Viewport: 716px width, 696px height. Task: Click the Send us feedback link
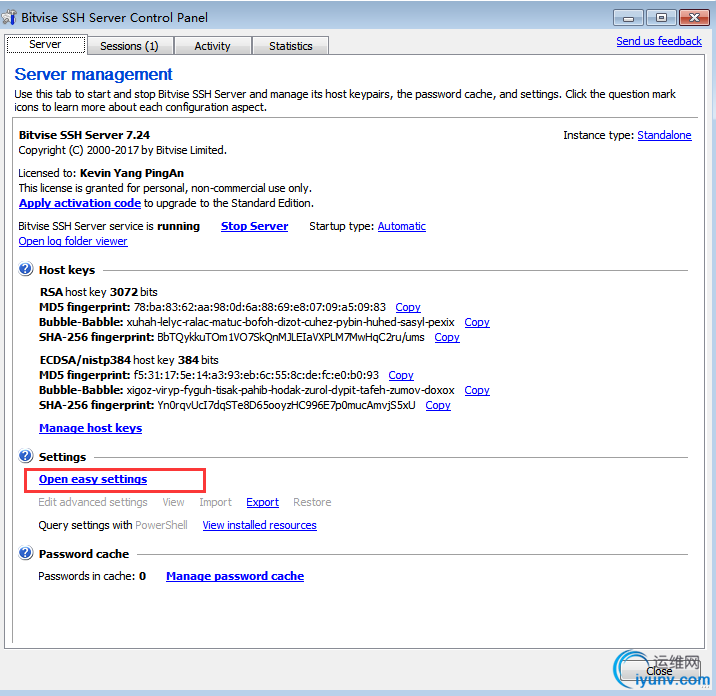click(658, 41)
